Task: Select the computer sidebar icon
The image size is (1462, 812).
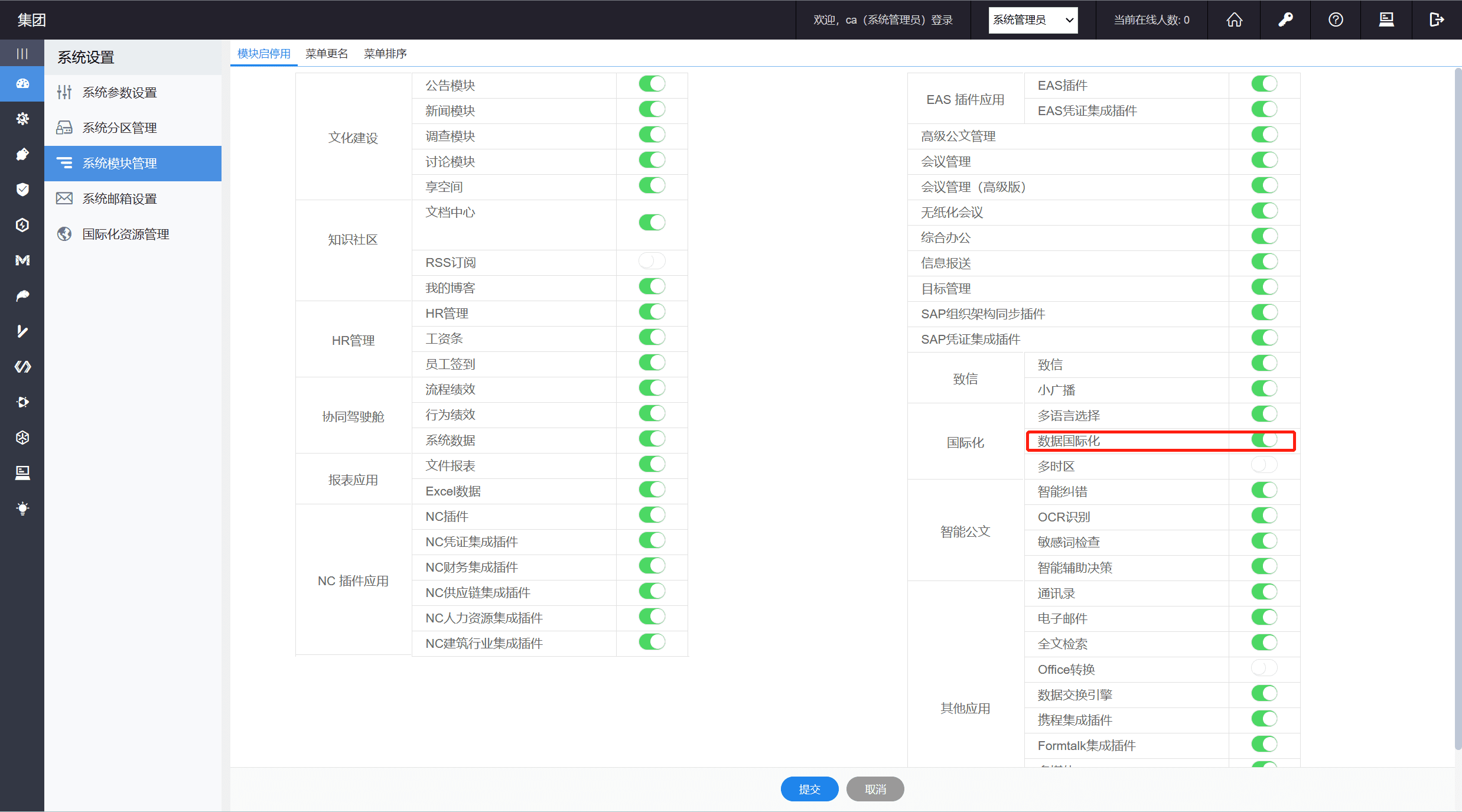Action: click(22, 473)
